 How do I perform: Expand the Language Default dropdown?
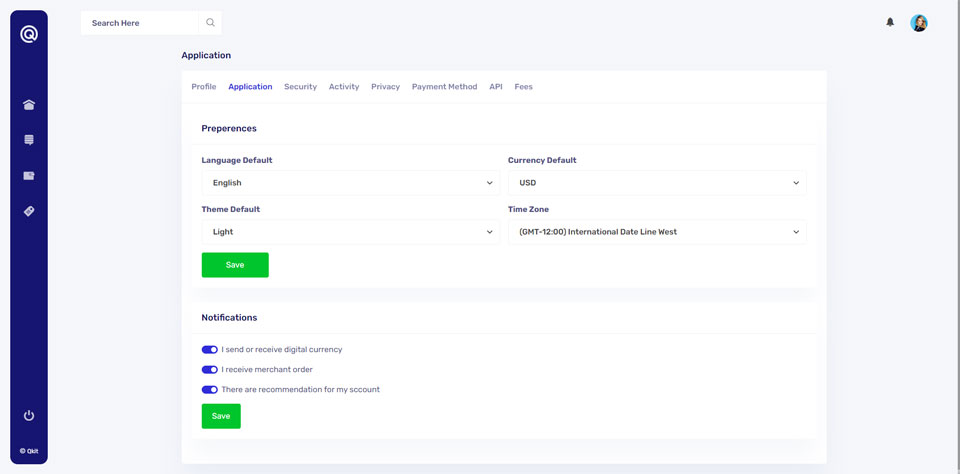(350, 183)
